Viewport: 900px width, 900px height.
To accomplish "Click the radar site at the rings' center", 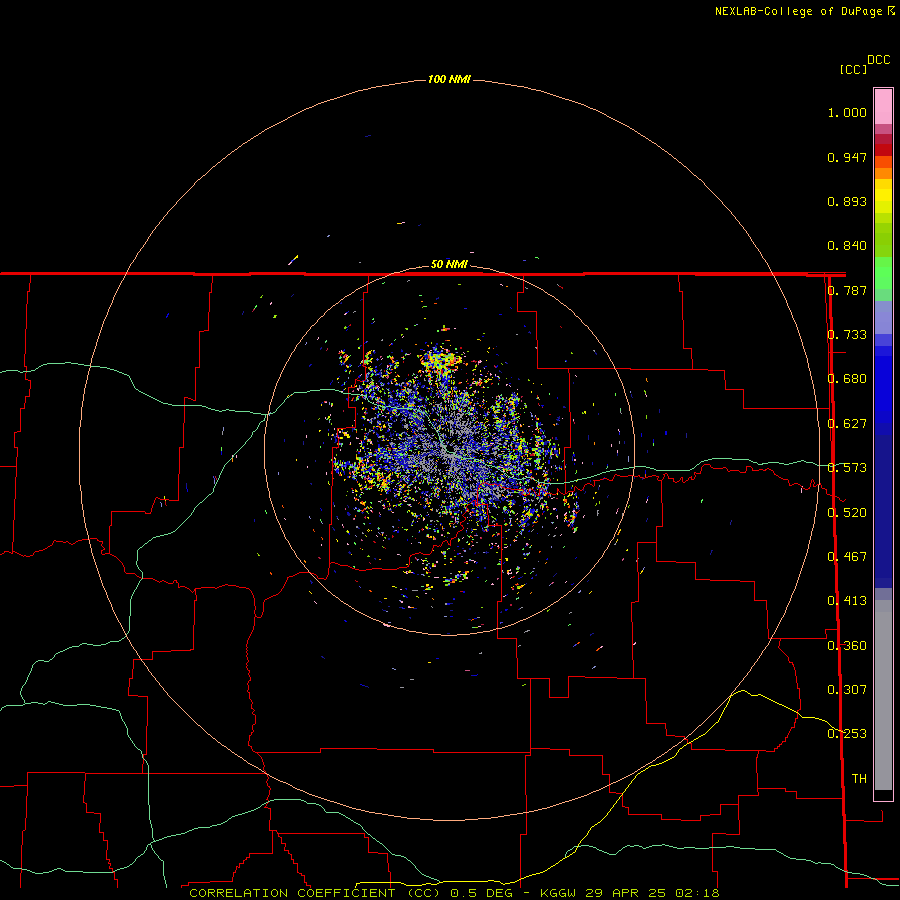I will click(449, 450).
